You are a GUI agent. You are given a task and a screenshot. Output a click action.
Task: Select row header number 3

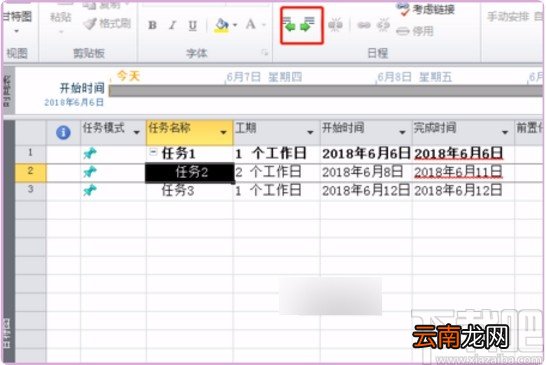(30, 190)
